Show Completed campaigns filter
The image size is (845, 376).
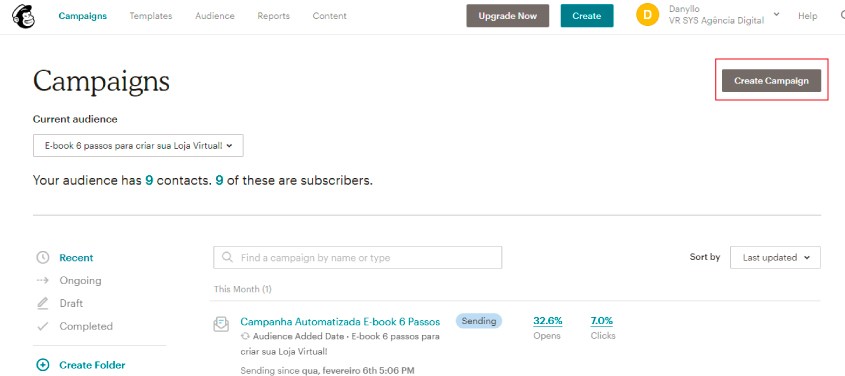(x=86, y=326)
